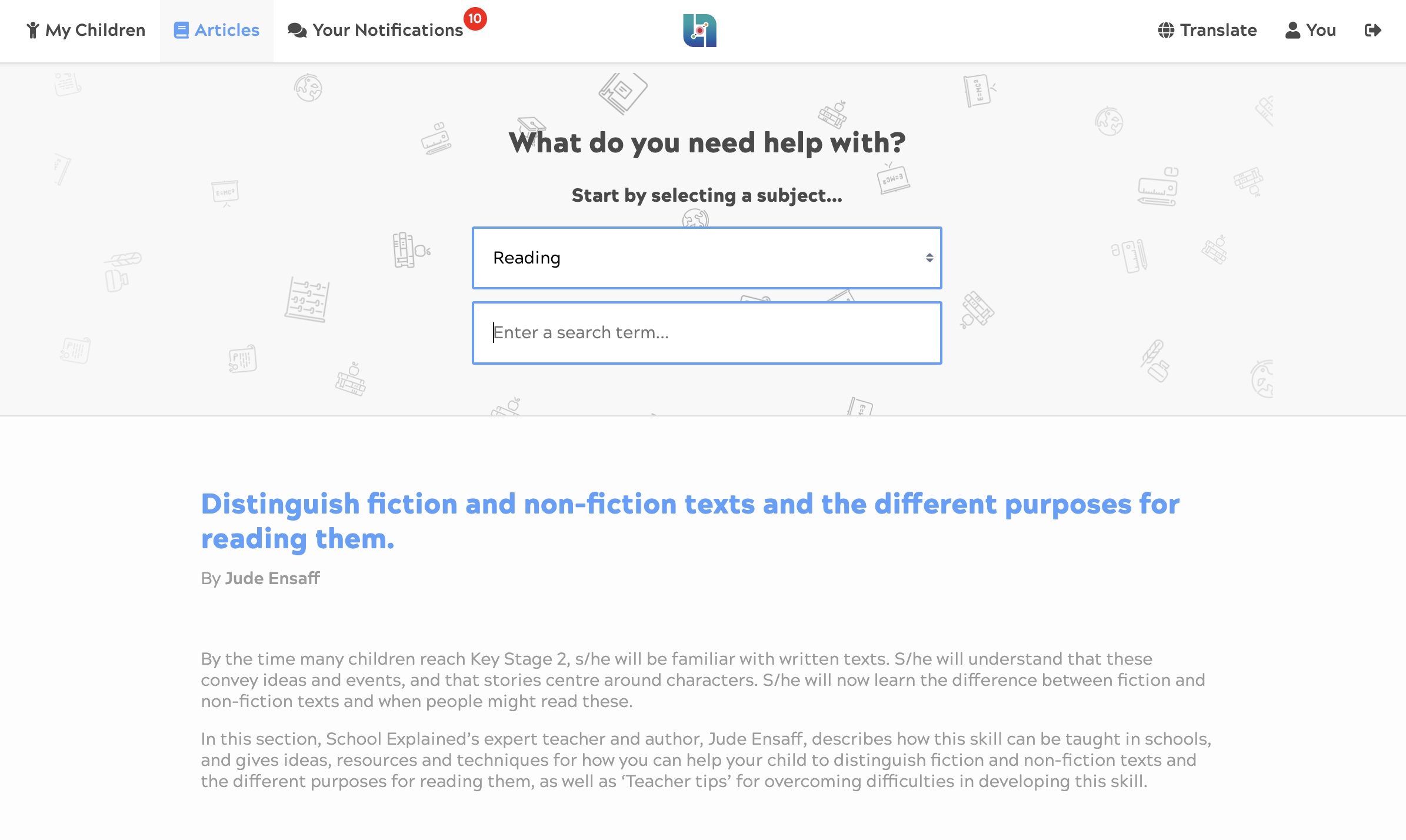Click the logout arrow icon
Image resolution: width=1406 pixels, height=840 pixels.
pyautogui.click(x=1372, y=30)
